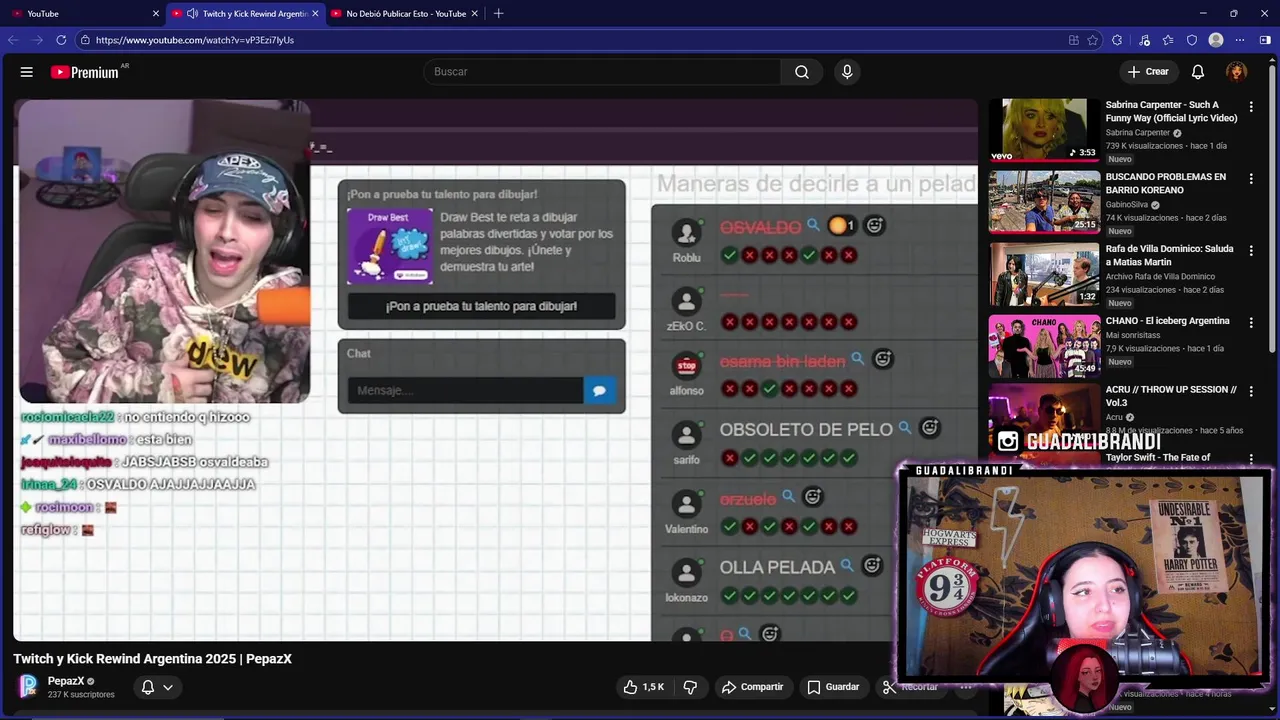Open PepazX channel avatar

pos(28,686)
